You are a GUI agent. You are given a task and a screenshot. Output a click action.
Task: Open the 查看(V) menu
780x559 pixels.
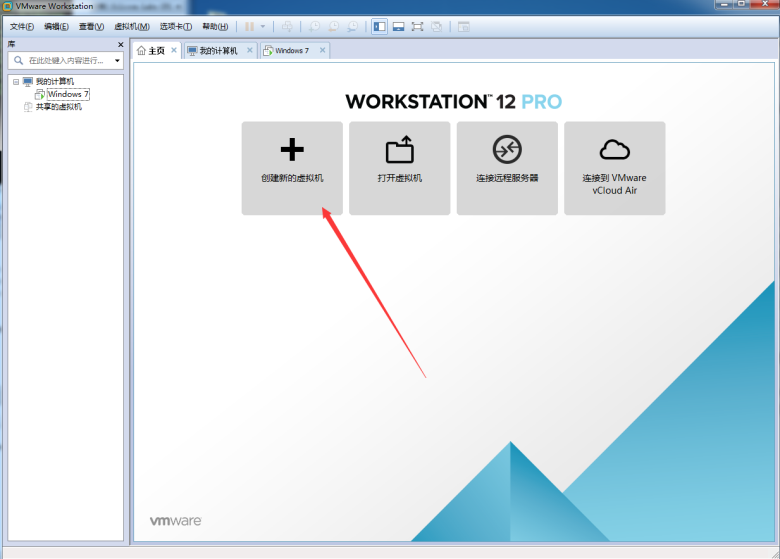point(91,27)
